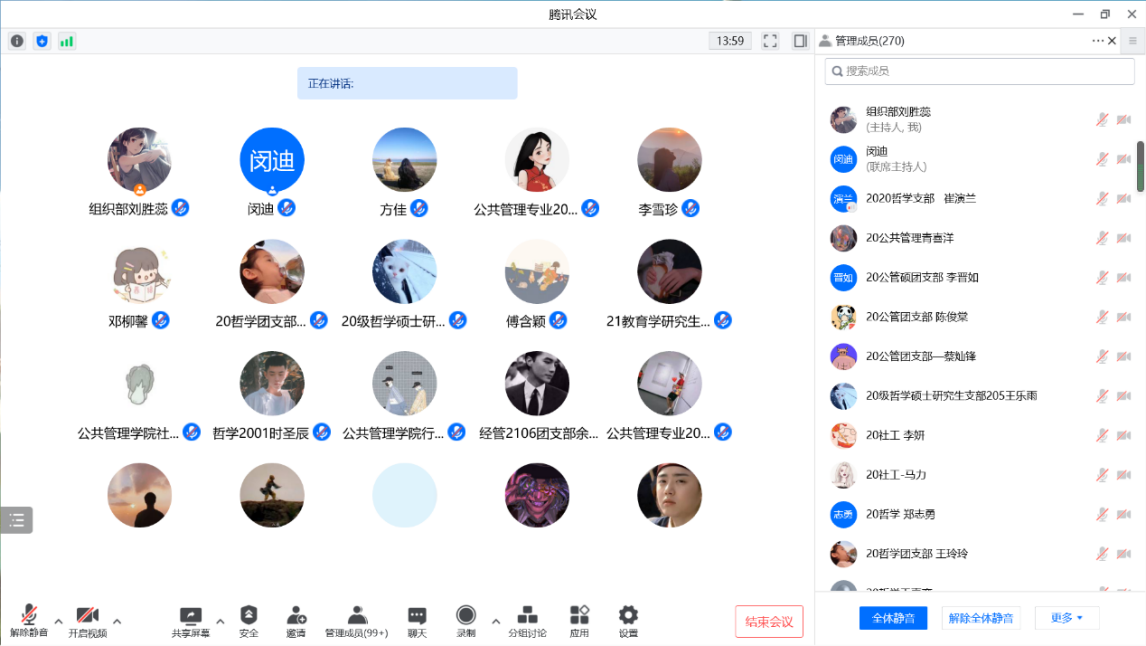Open 设置 settings gear
1146x646 pixels.
coord(628,620)
